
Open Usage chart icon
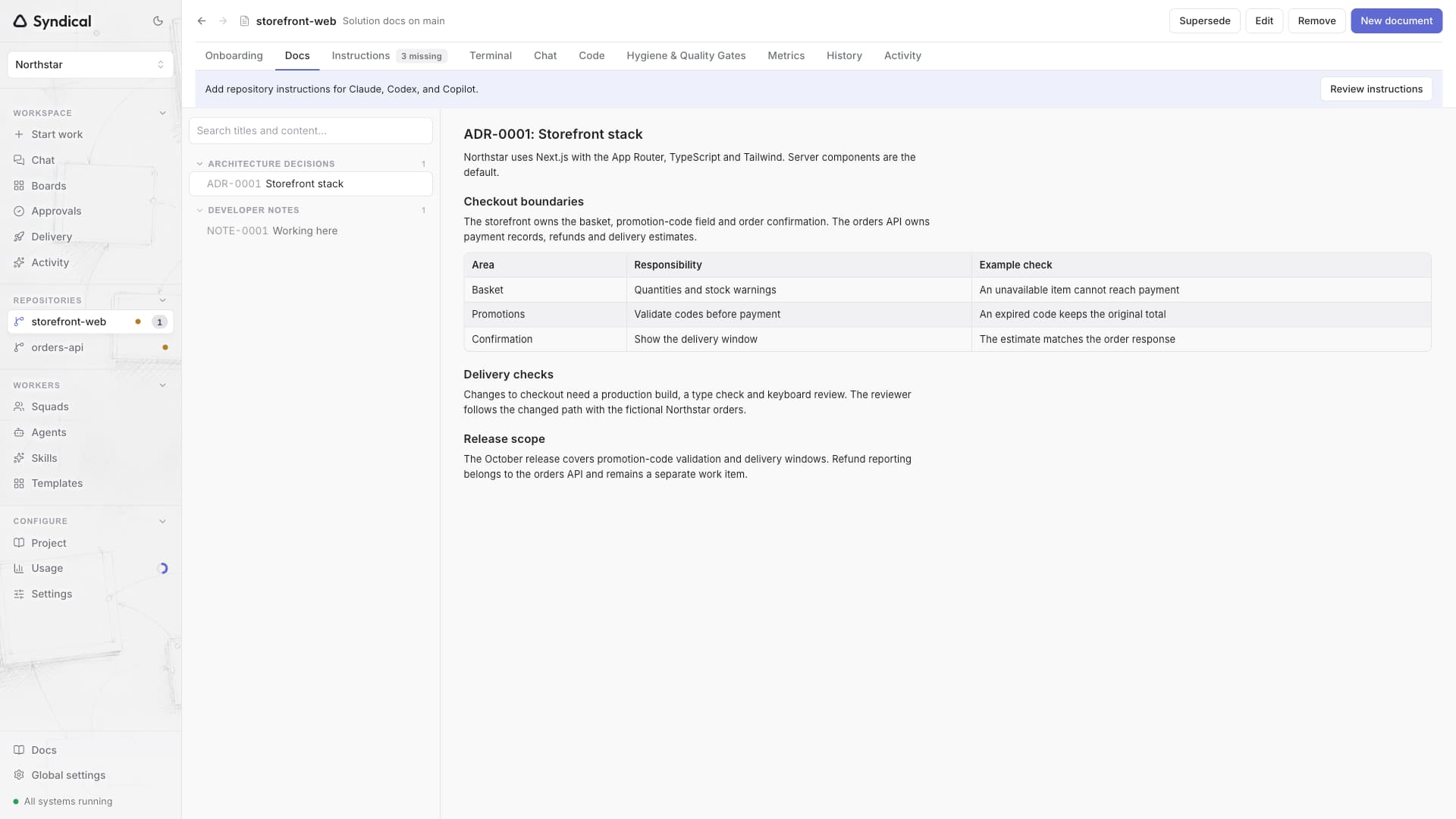pos(19,568)
